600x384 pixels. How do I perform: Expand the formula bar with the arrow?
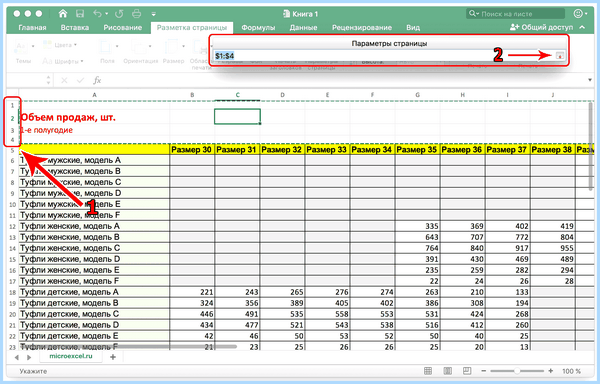[590, 80]
